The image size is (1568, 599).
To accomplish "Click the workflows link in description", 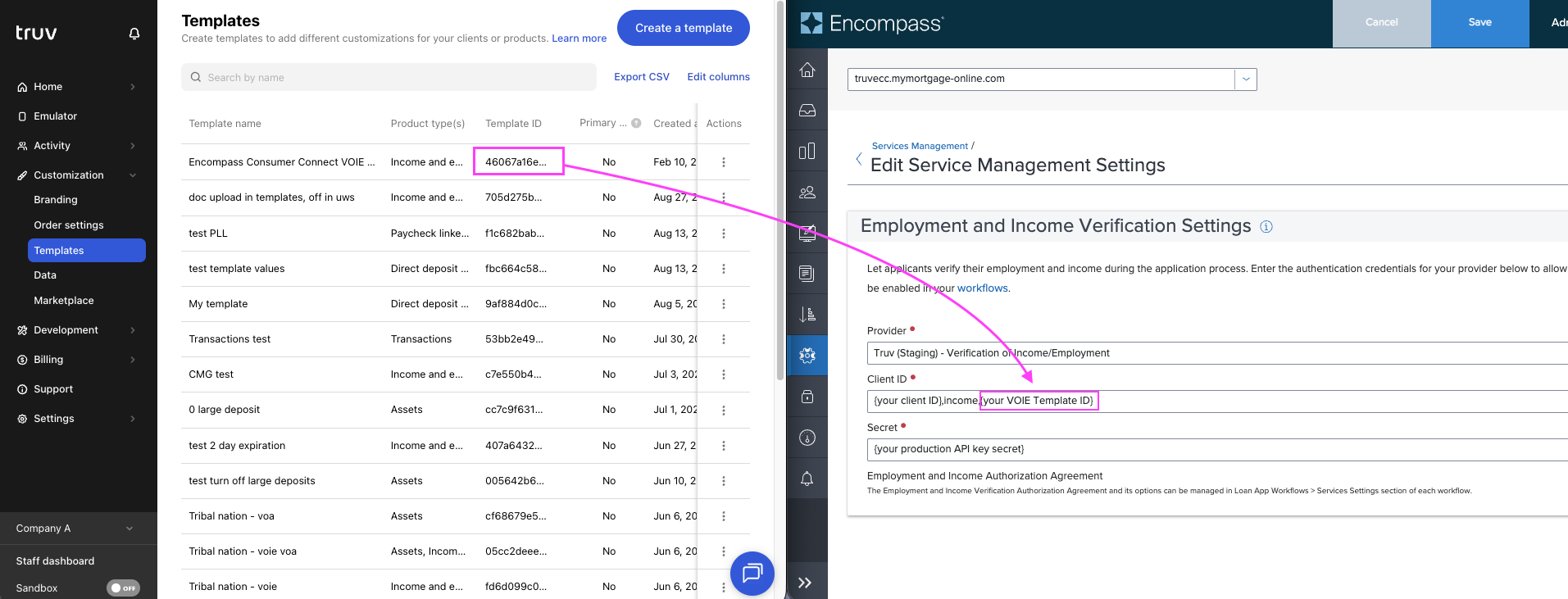I will pos(982,288).
